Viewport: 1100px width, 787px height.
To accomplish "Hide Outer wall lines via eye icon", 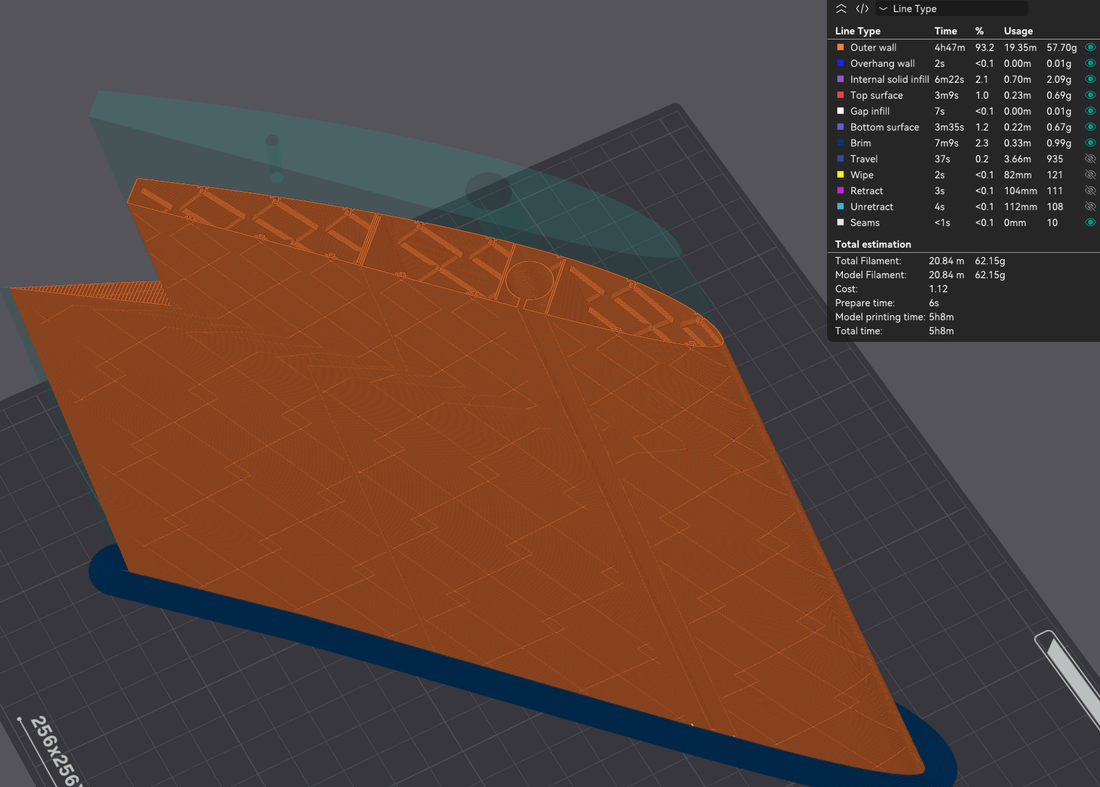I will coord(1090,47).
